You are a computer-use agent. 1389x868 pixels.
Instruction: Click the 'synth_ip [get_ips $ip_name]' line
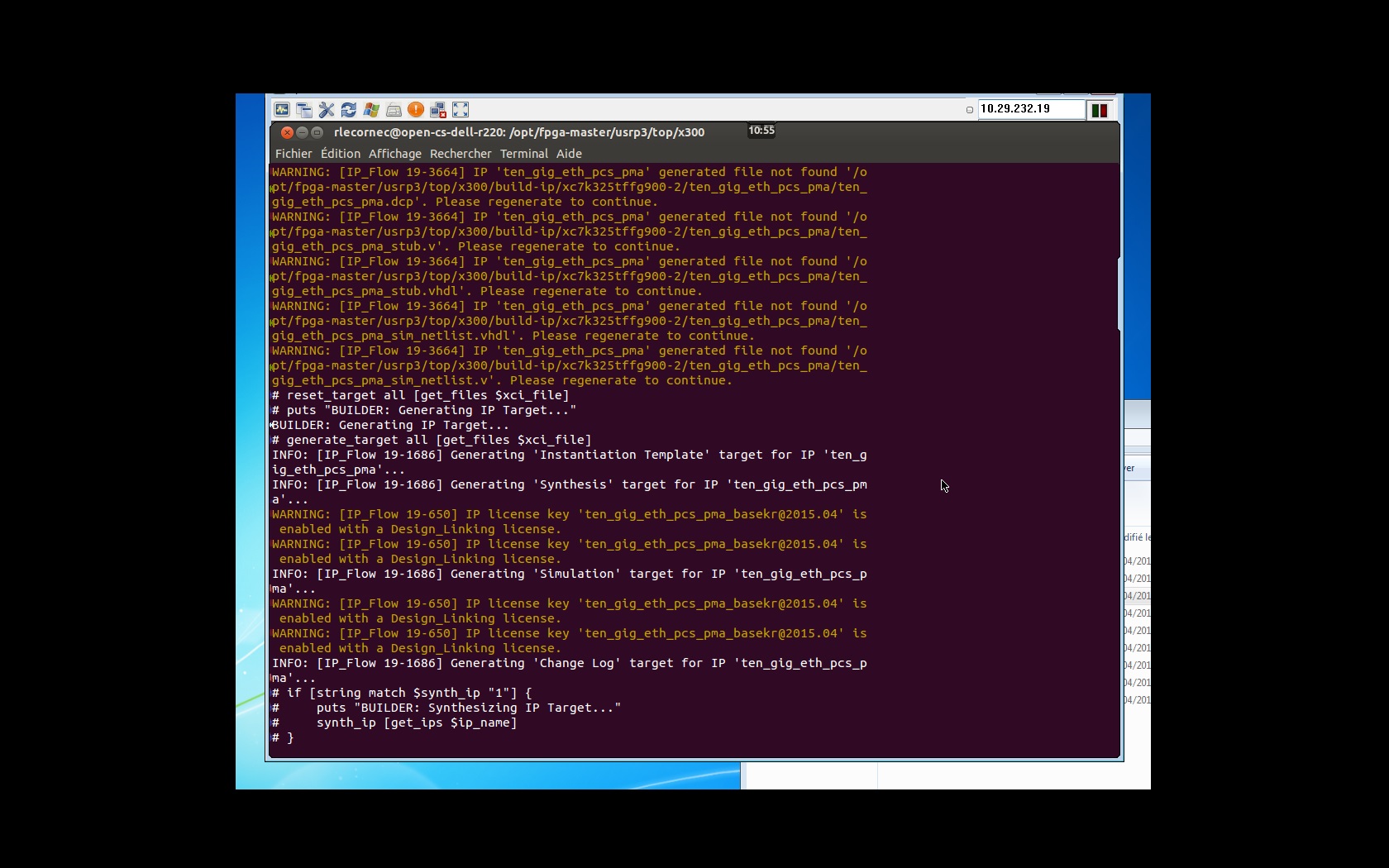click(394, 723)
